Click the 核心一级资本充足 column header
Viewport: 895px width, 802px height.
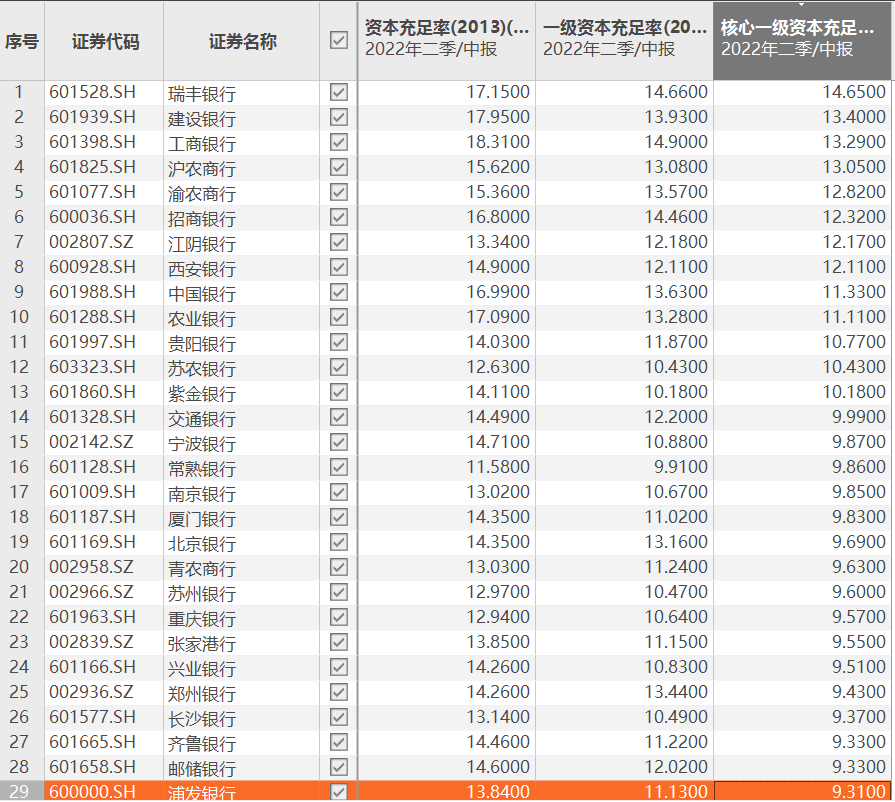(802, 41)
